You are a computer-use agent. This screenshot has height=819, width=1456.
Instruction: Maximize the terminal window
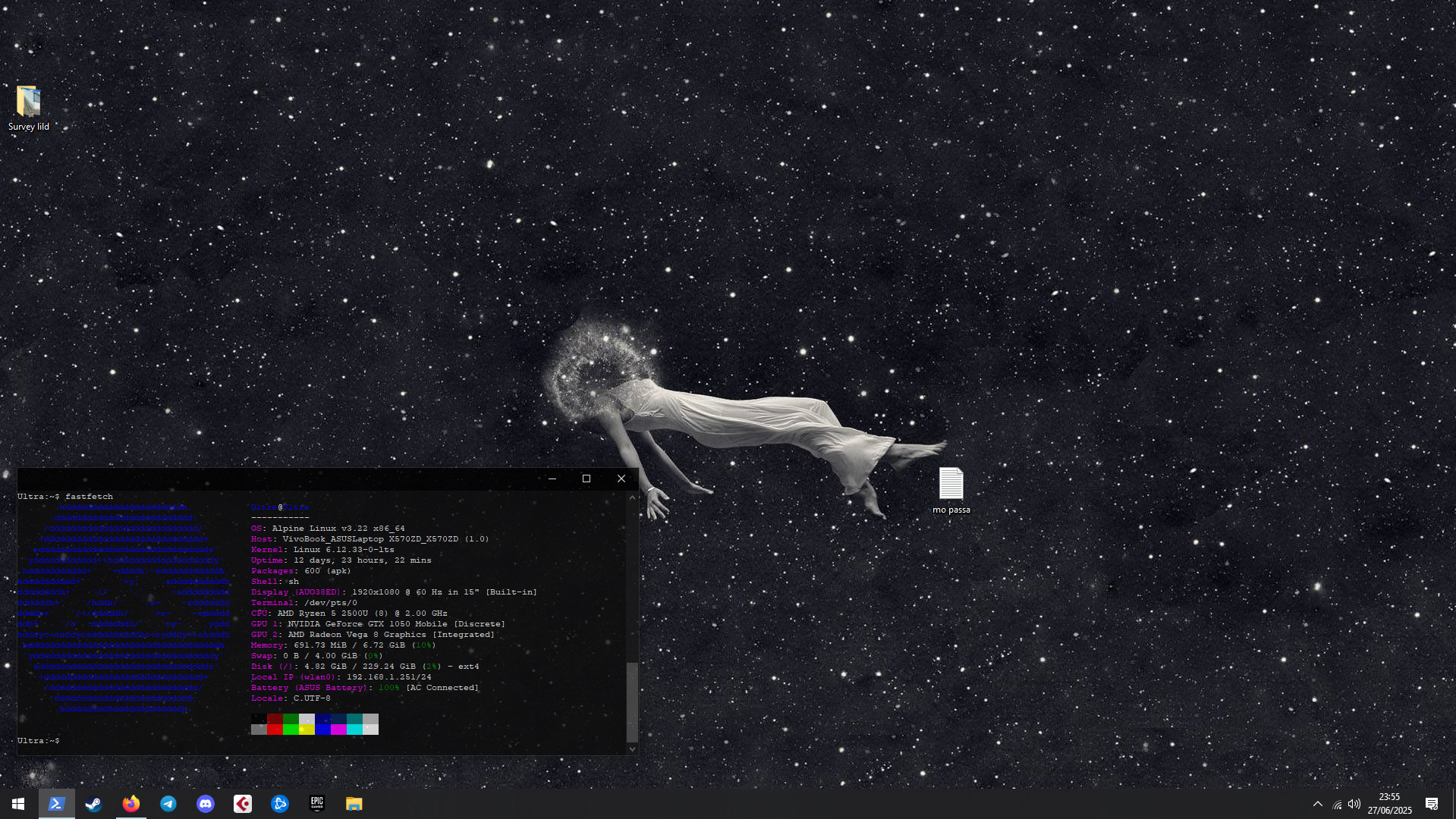pos(586,479)
